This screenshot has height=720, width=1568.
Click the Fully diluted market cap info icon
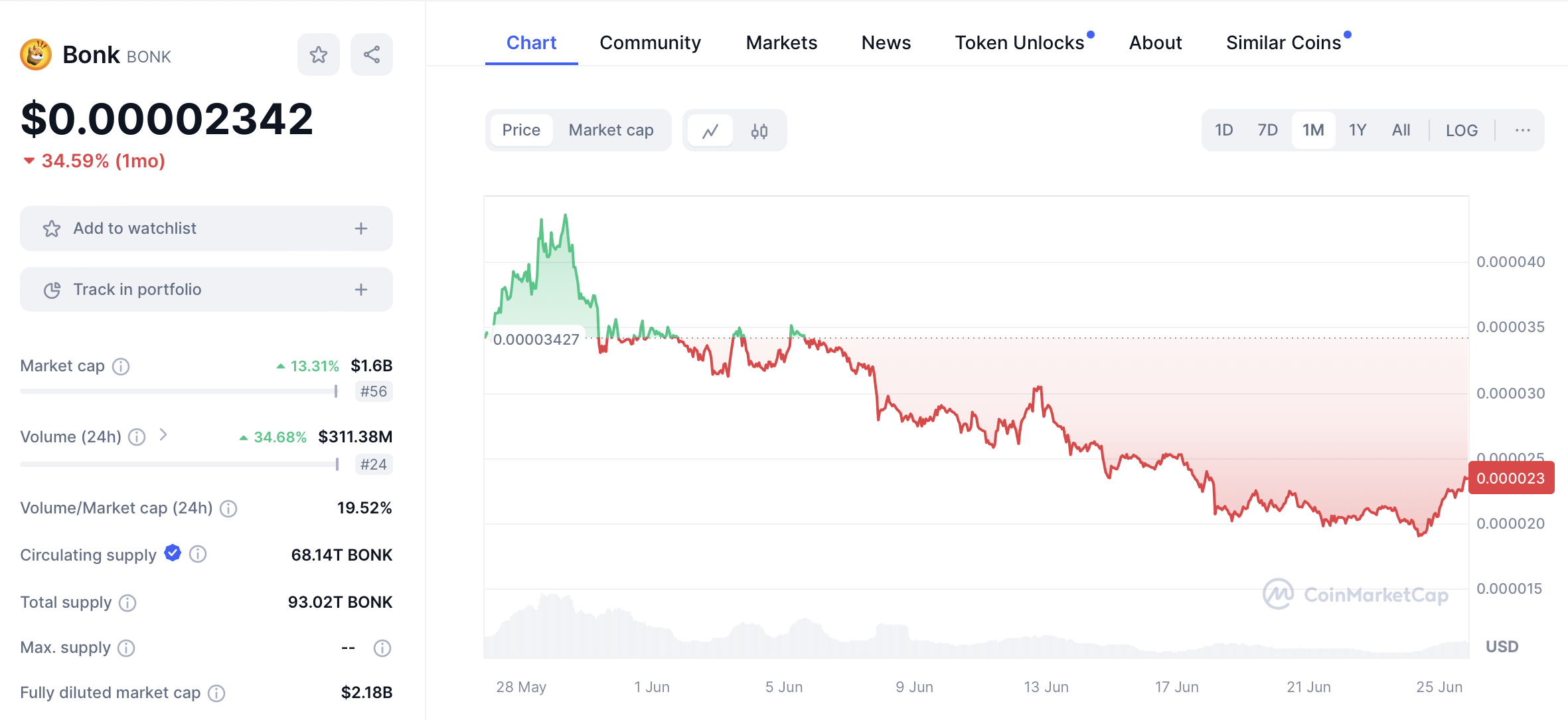pos(216,693)
